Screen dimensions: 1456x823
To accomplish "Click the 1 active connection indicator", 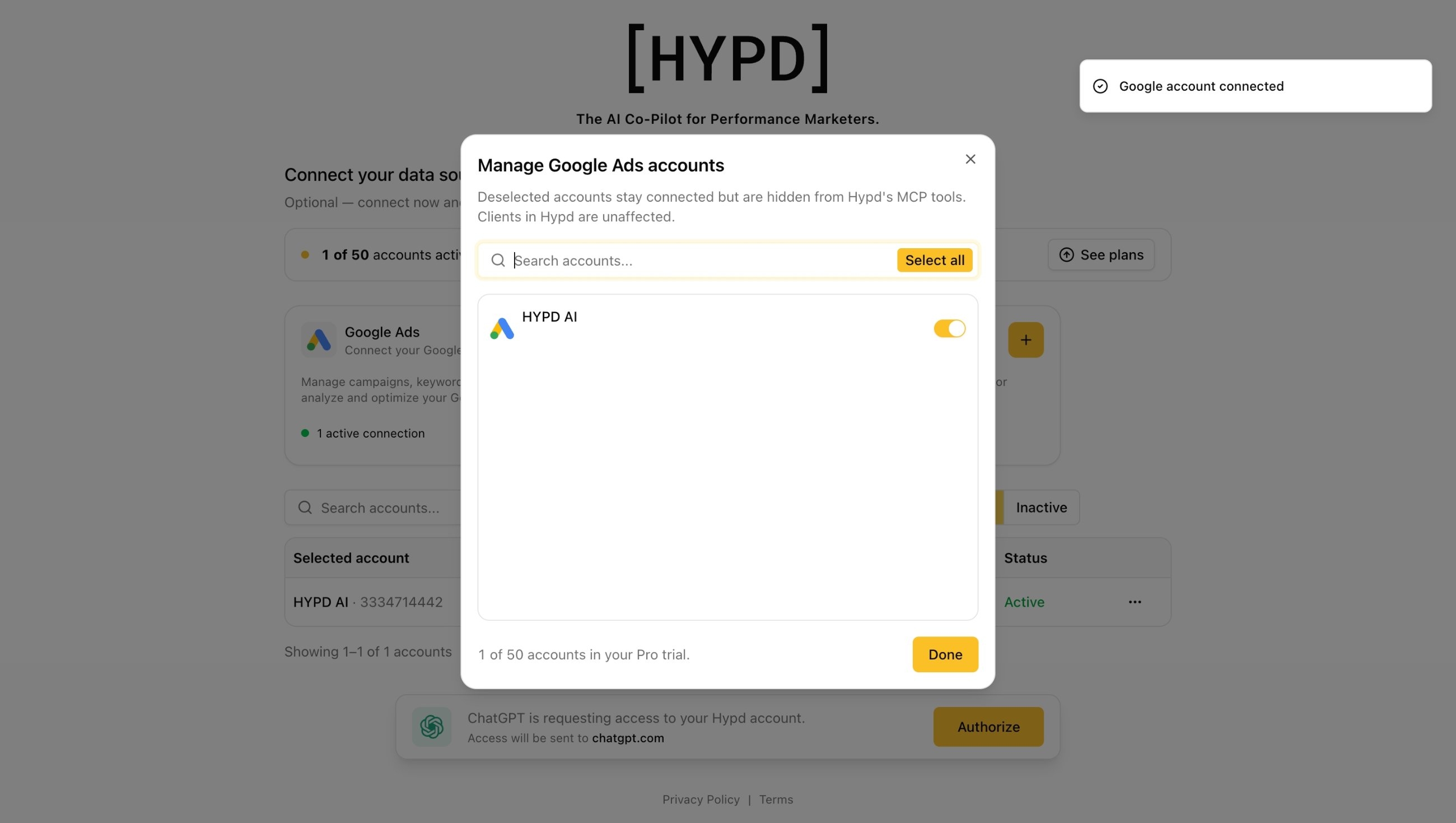I will coord(363,433).
